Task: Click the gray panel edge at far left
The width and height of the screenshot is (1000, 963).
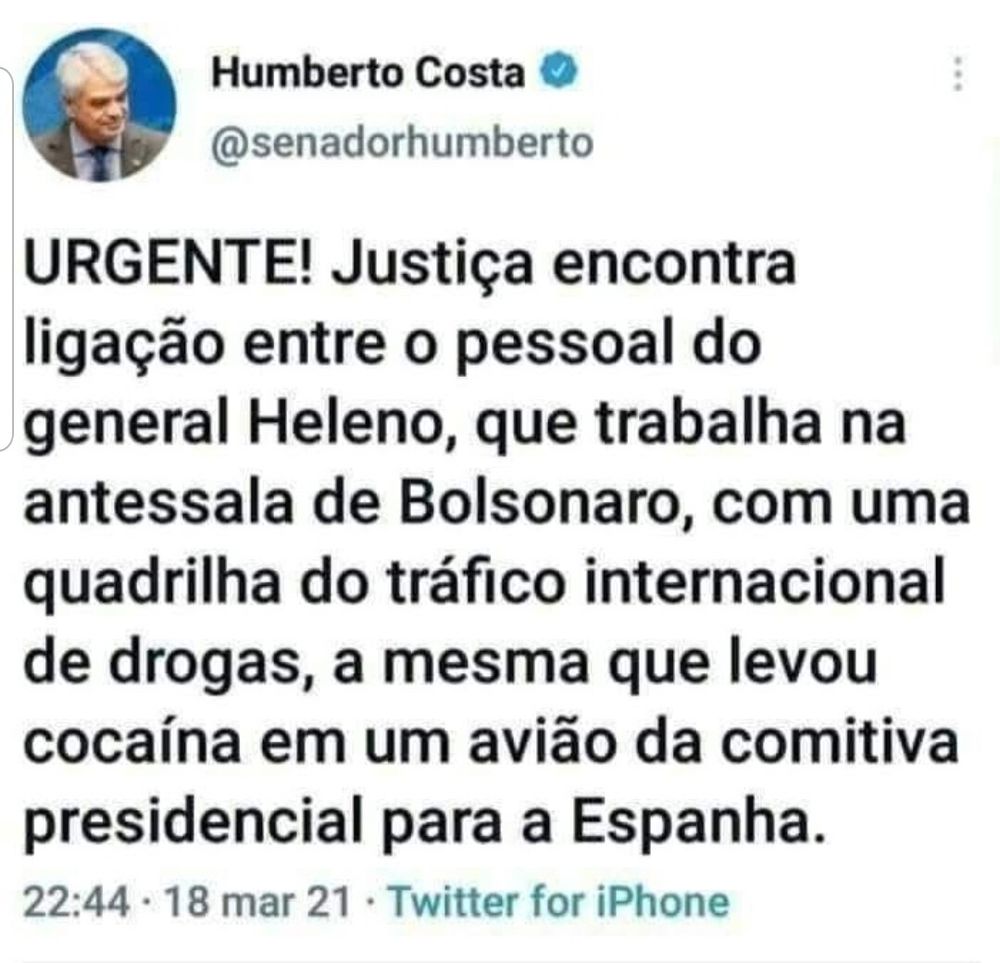Action: click(x=6, y=258)
